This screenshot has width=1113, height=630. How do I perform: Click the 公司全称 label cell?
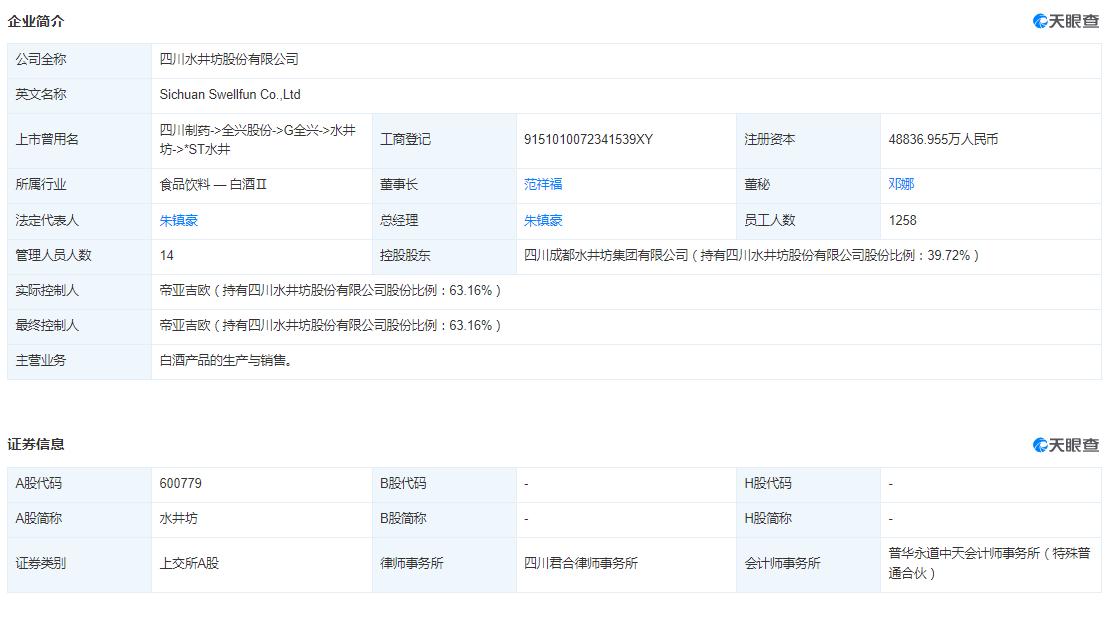tap(80, 60)
